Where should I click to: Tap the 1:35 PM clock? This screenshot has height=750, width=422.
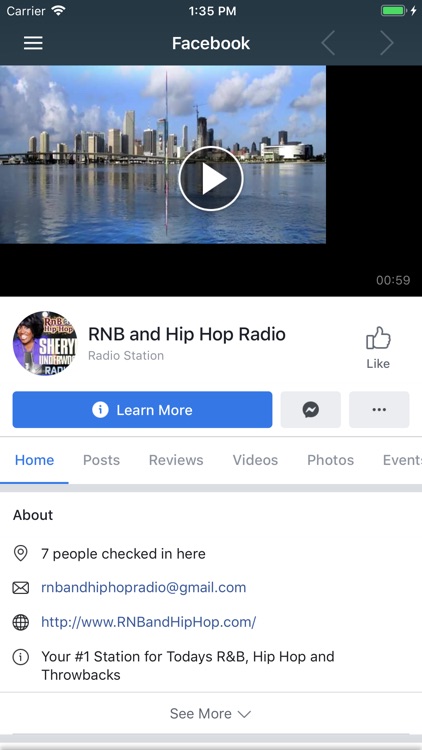[212, 11]
